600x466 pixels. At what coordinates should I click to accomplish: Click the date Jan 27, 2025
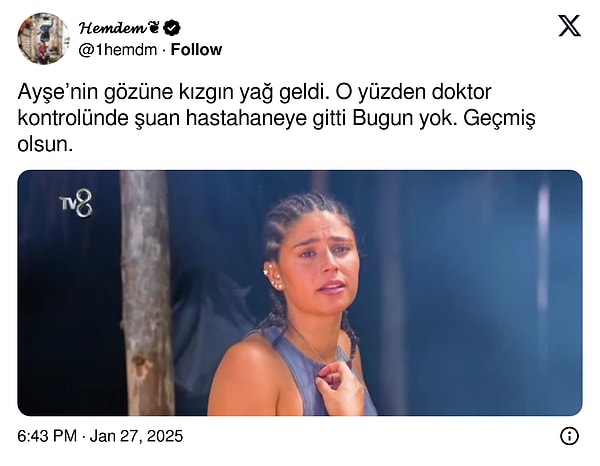(136, 436)
